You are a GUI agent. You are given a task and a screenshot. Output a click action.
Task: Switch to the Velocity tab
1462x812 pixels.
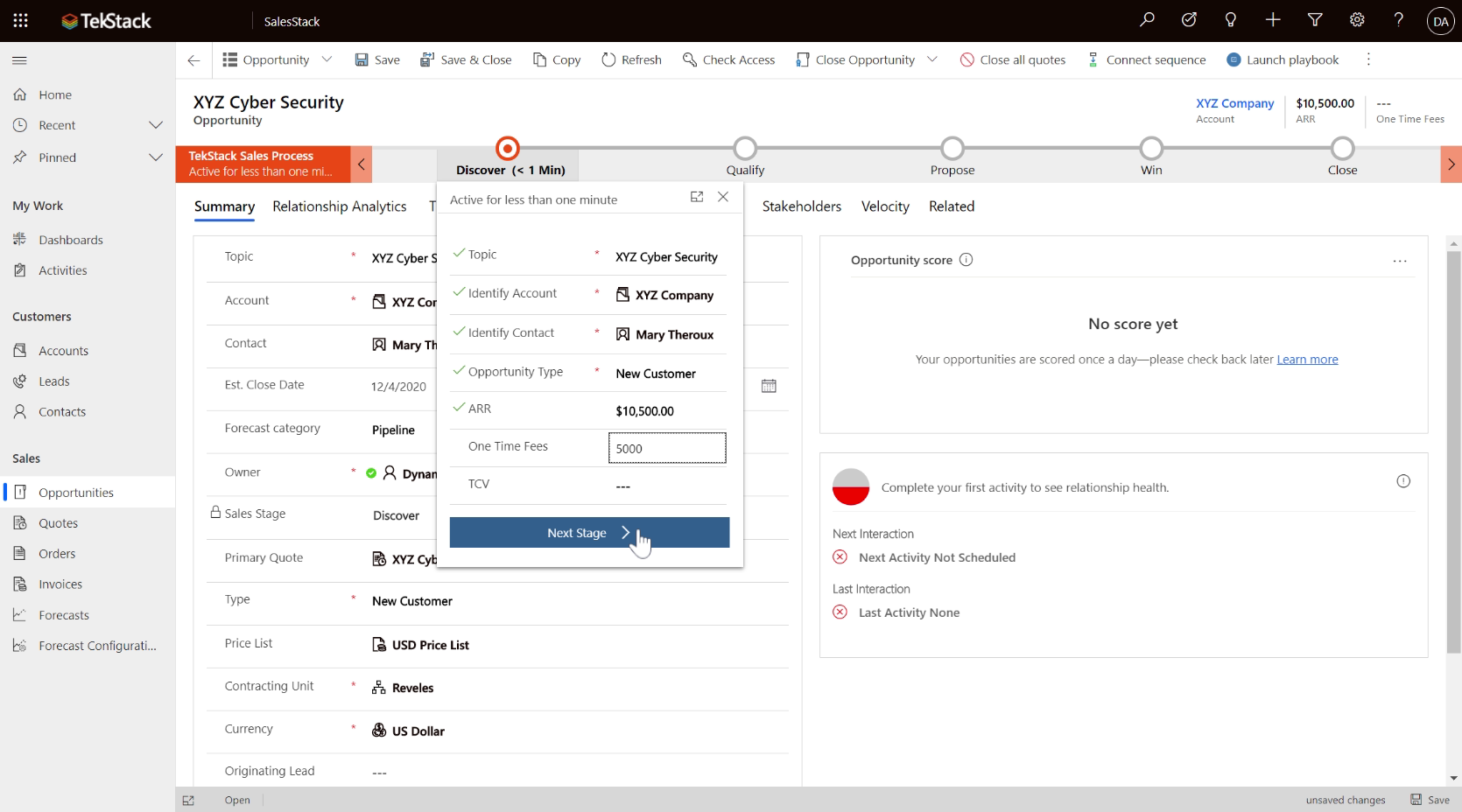click(885, 206)
